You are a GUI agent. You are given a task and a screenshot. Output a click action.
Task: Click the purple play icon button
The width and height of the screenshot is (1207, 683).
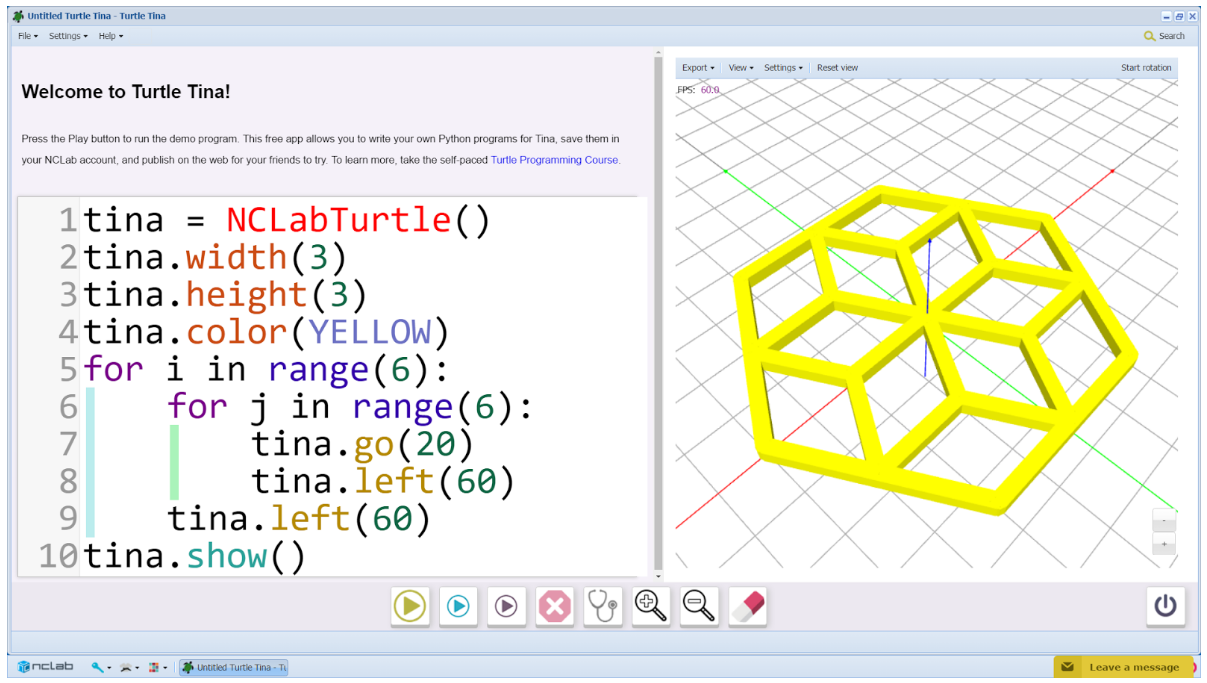[506, 606]
